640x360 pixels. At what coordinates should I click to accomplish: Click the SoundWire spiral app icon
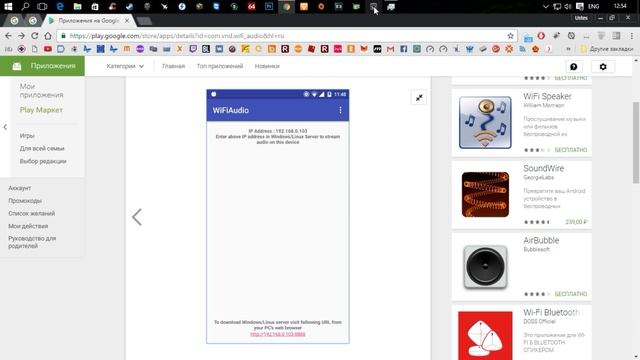pos(485,194)
